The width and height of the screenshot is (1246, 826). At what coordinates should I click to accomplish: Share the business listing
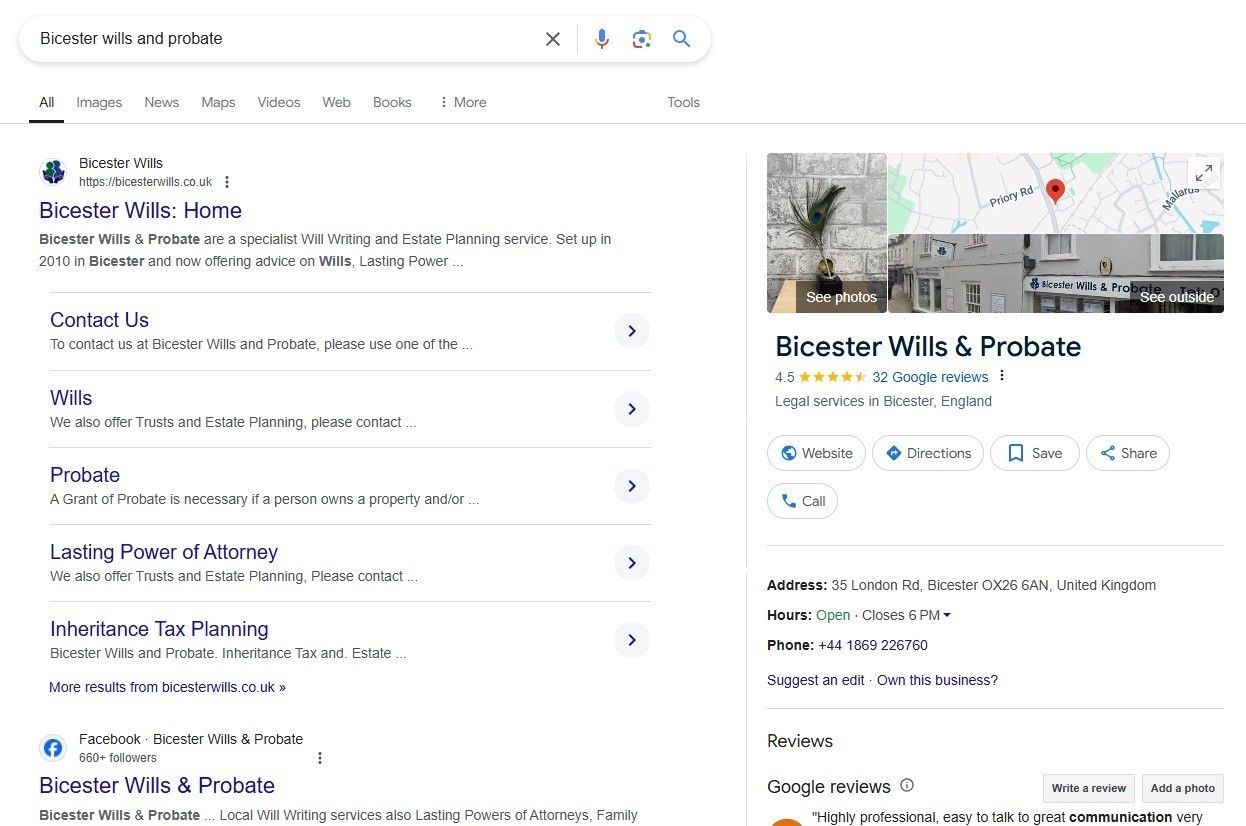point(1128,453)
